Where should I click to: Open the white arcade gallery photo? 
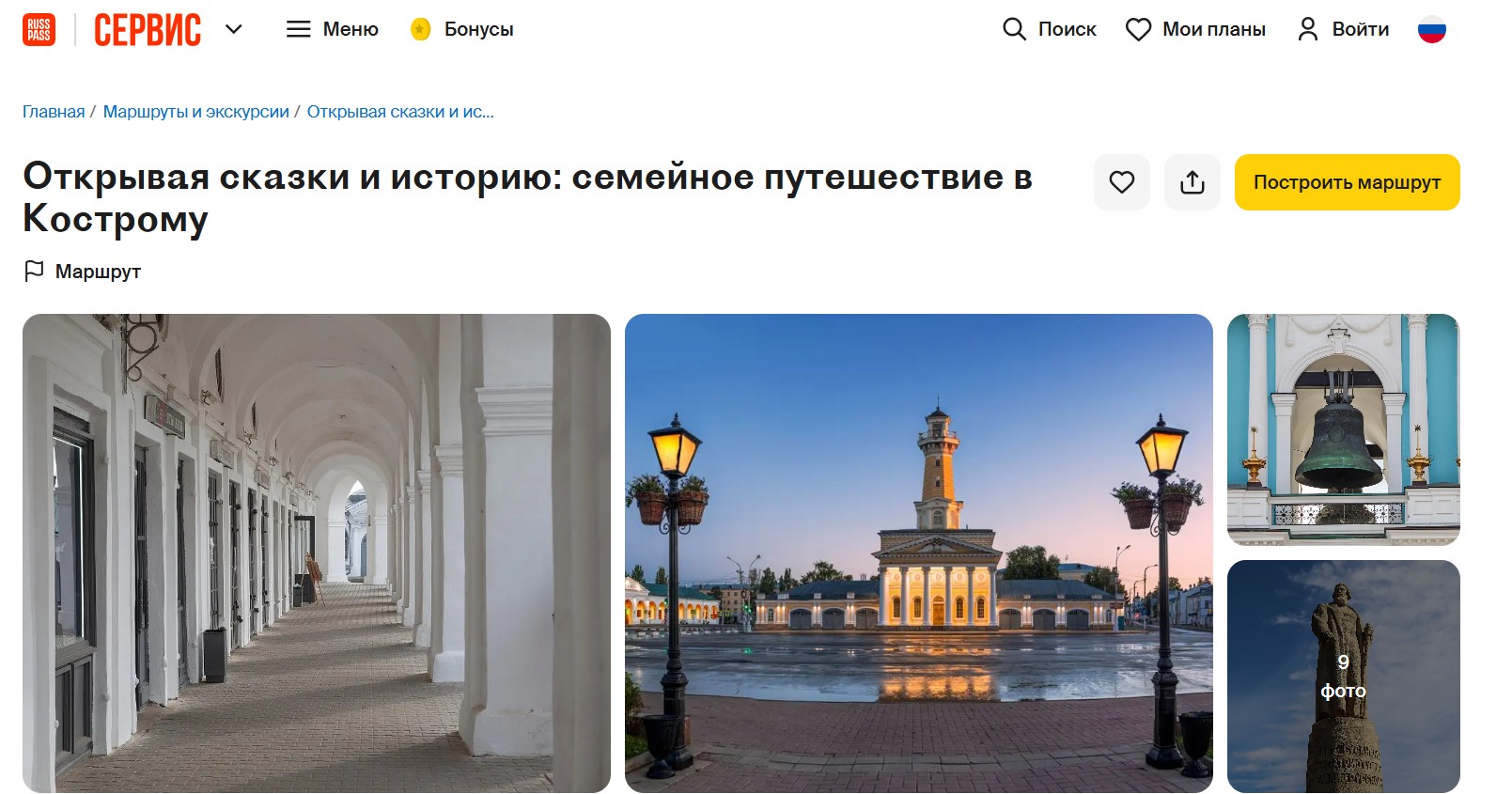pos(317,553)
